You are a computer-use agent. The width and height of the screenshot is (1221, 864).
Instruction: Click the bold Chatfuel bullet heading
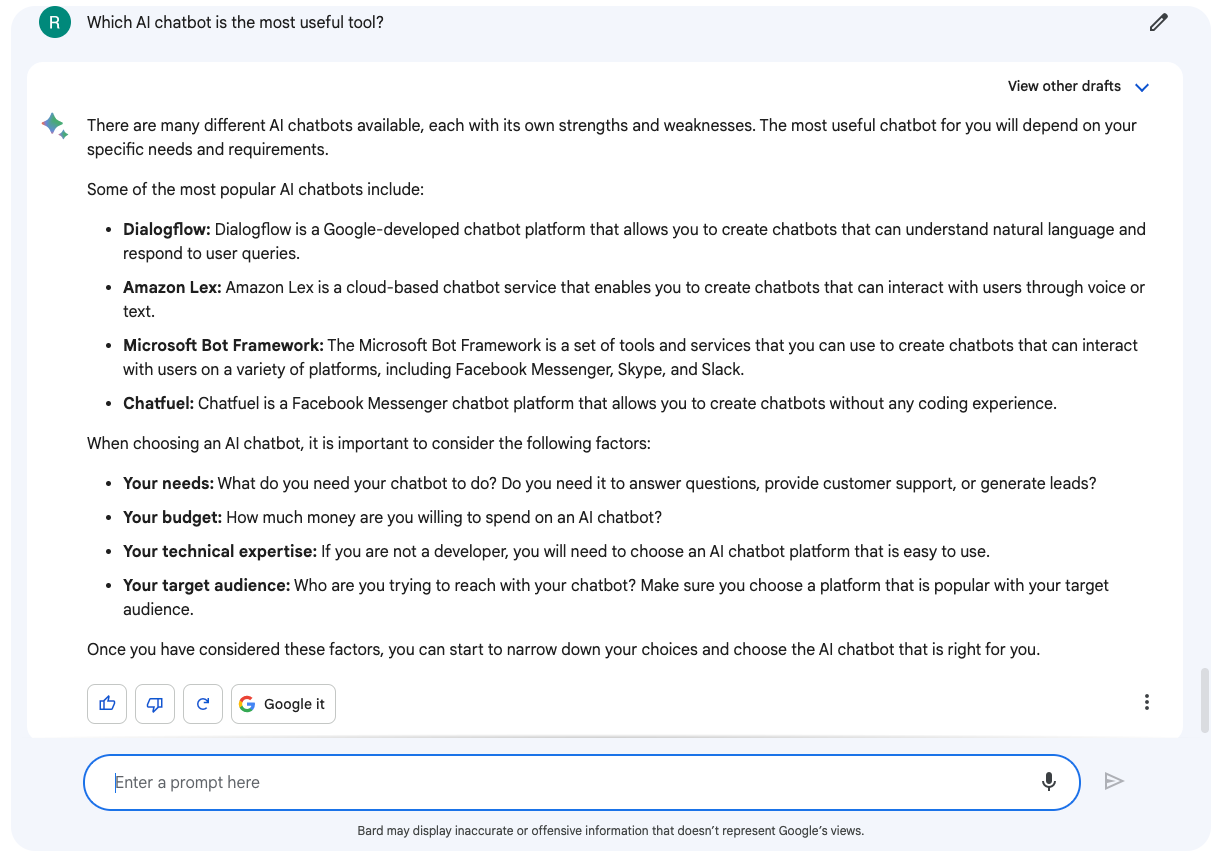click(158, 404)
